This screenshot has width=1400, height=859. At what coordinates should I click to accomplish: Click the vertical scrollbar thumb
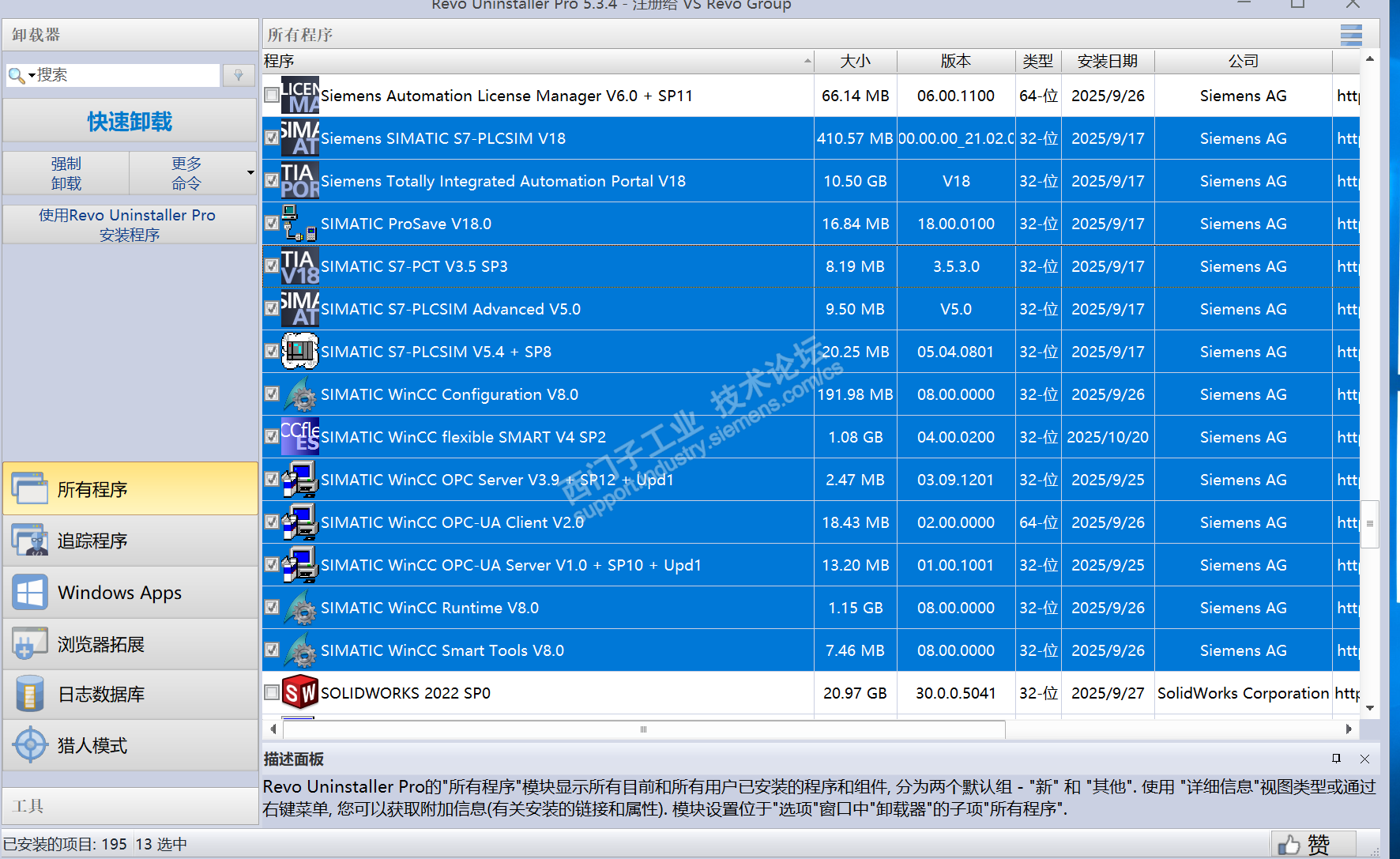(x=1370, y=523)
